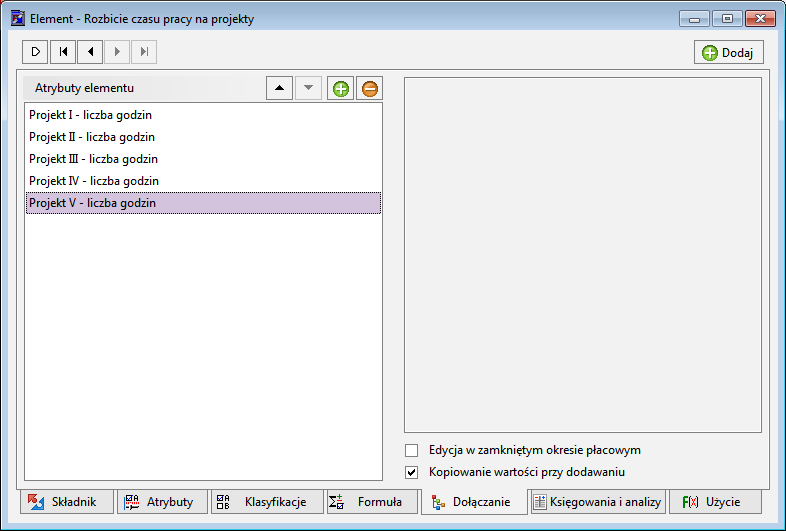Screen dimensions: 786x531
Task: Open the Księgowania i analizy tab
Action: (597, 502)
